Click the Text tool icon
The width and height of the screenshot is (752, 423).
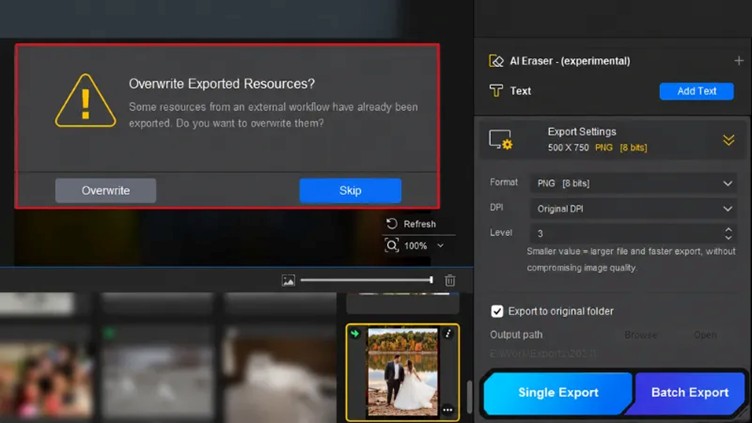pyautogui.click(x=496, y=91)
